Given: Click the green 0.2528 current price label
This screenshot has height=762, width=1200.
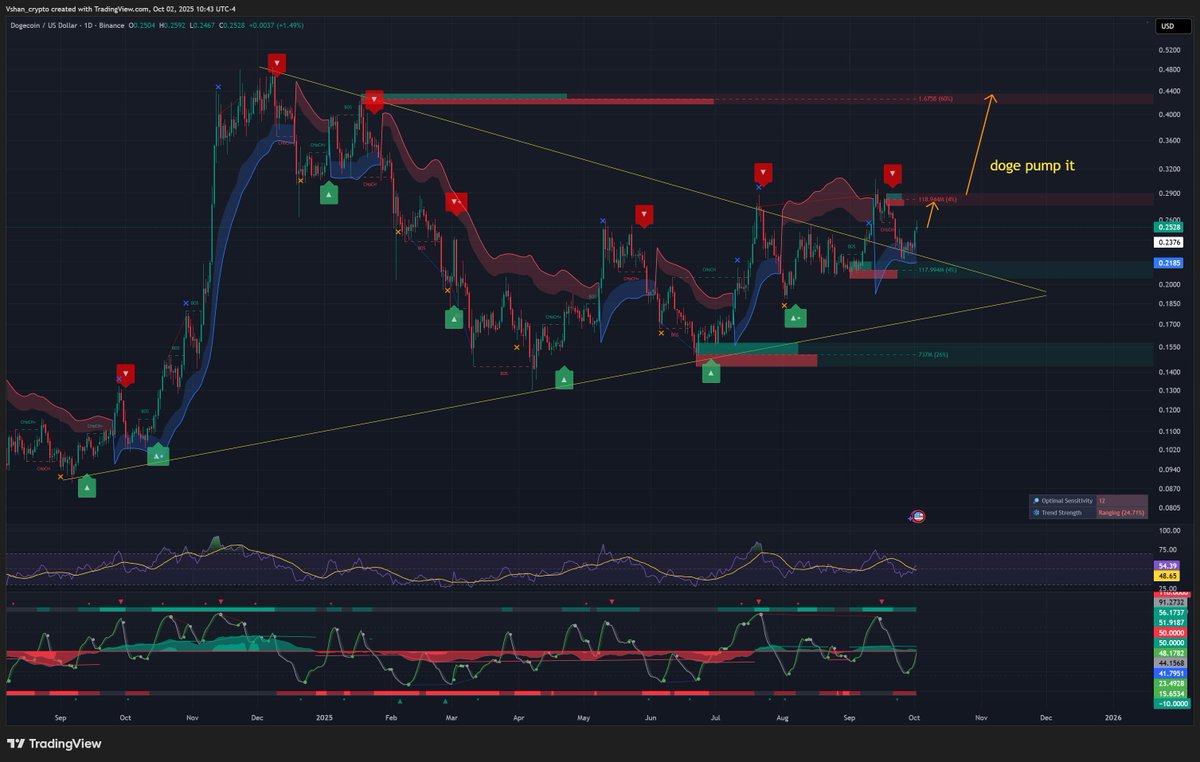Looking at the screenshot, I should [x=1167, y=228].
